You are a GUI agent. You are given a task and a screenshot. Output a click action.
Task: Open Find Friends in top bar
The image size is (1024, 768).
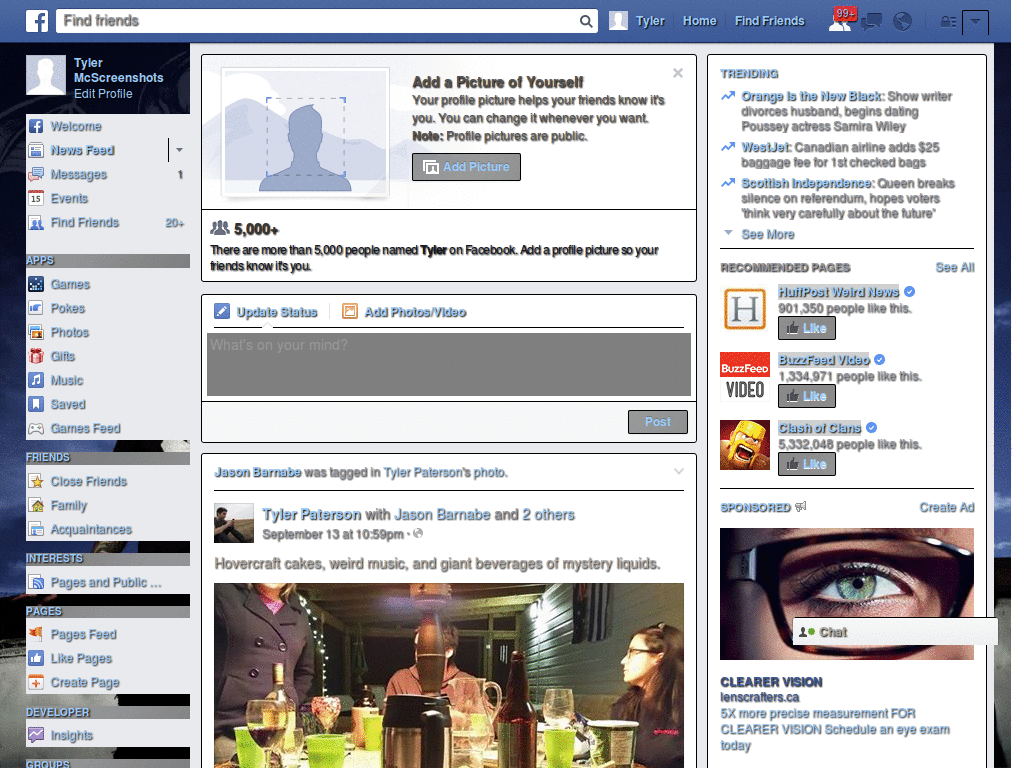click(769, 21)
